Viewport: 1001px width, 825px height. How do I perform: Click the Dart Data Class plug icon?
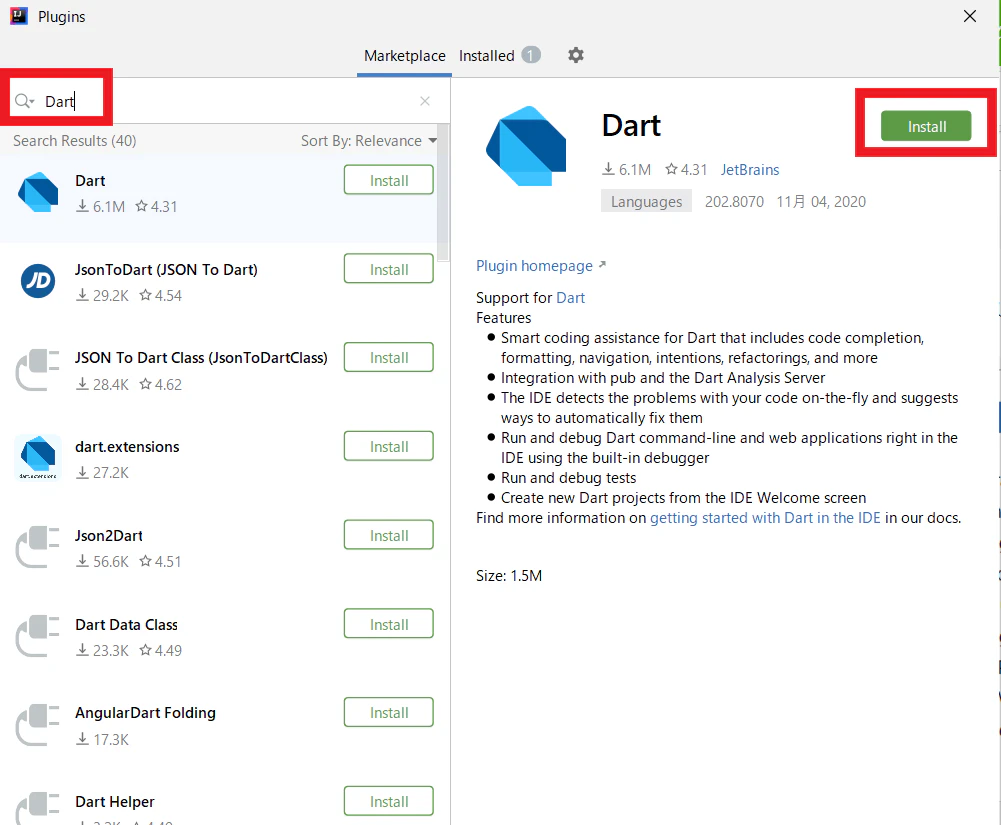[38, 635]
